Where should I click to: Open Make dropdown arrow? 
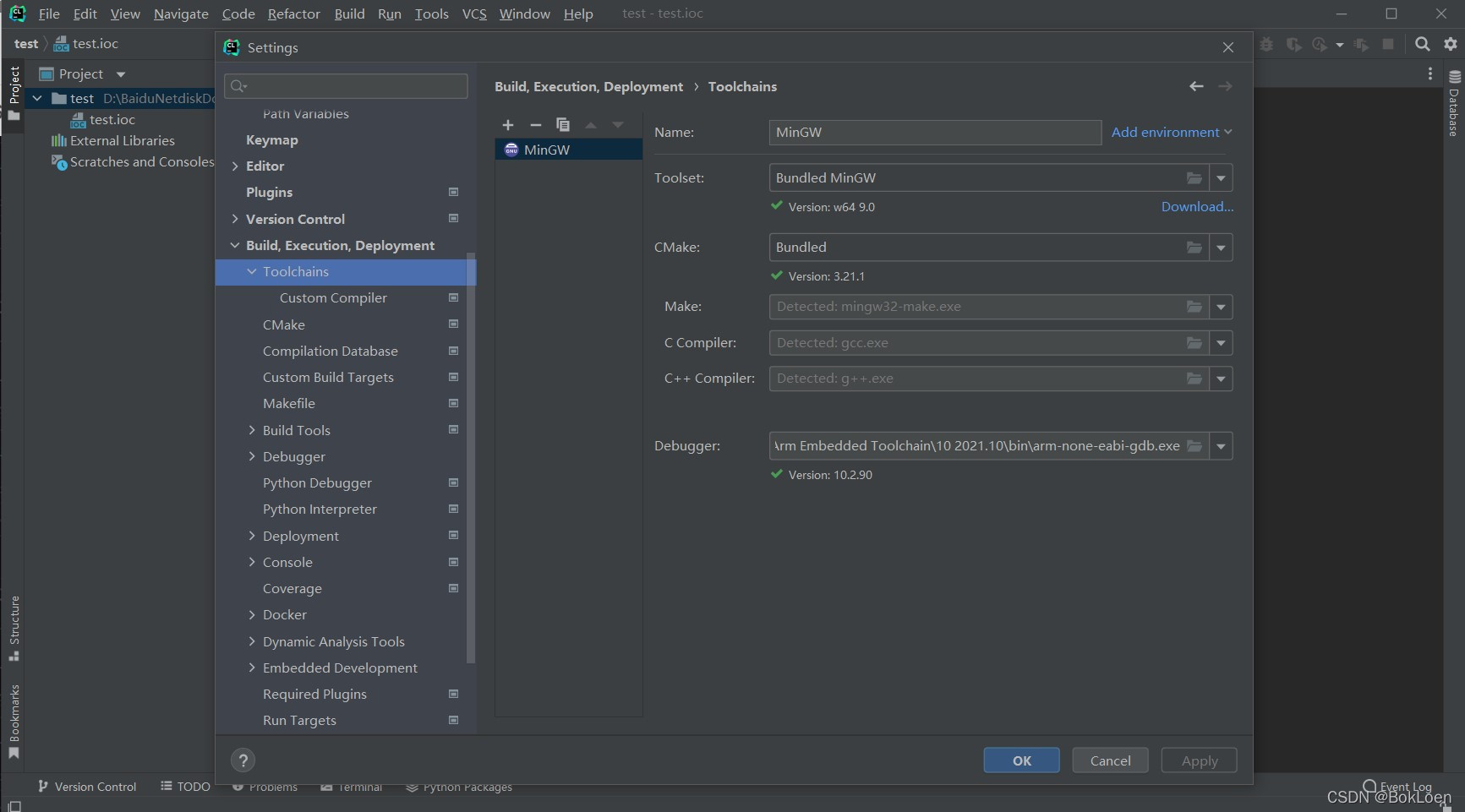click(x=1221, y=307)
